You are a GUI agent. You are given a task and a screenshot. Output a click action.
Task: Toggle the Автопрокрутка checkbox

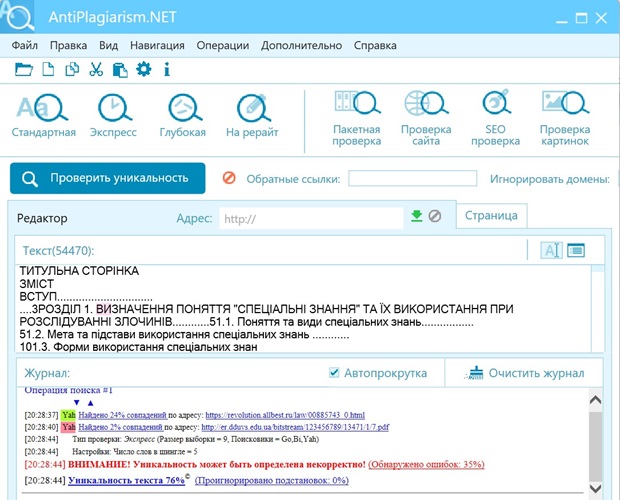click(334, 372)
